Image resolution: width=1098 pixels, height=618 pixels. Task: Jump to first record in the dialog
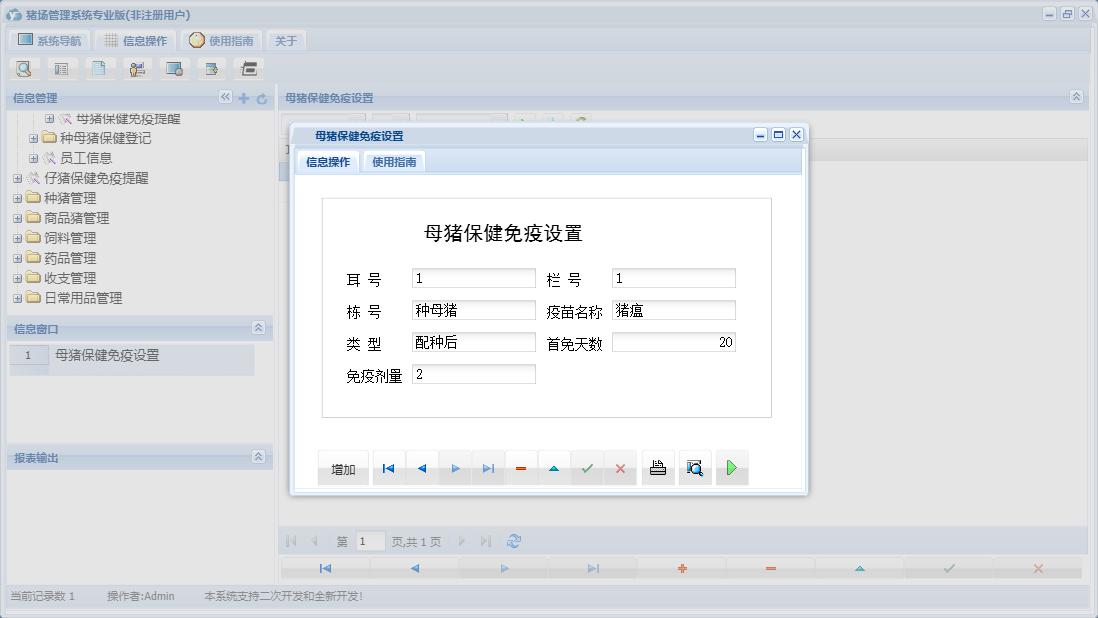pos(389,468)
